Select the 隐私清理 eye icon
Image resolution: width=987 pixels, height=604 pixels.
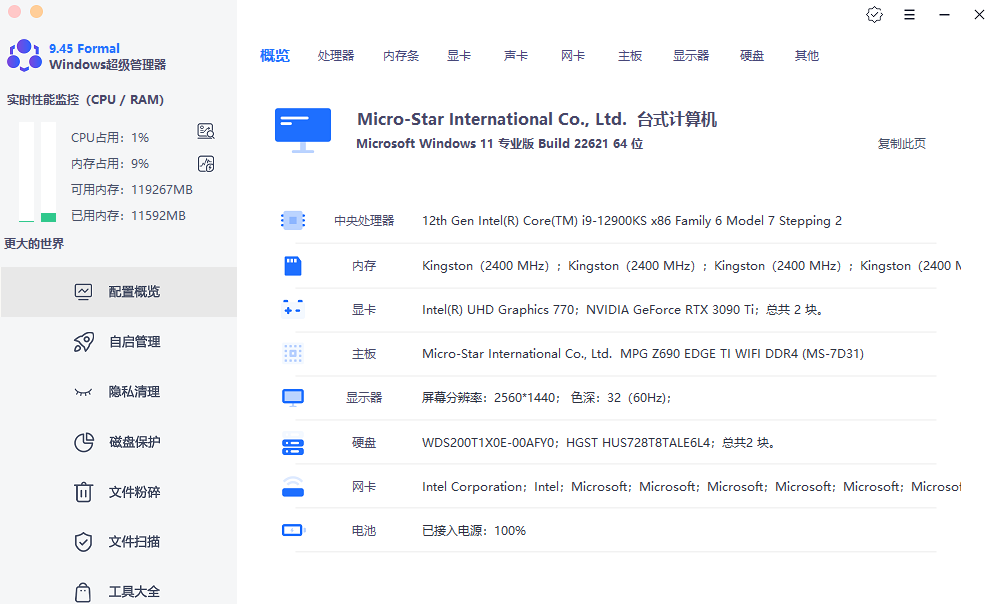point(84,392)
